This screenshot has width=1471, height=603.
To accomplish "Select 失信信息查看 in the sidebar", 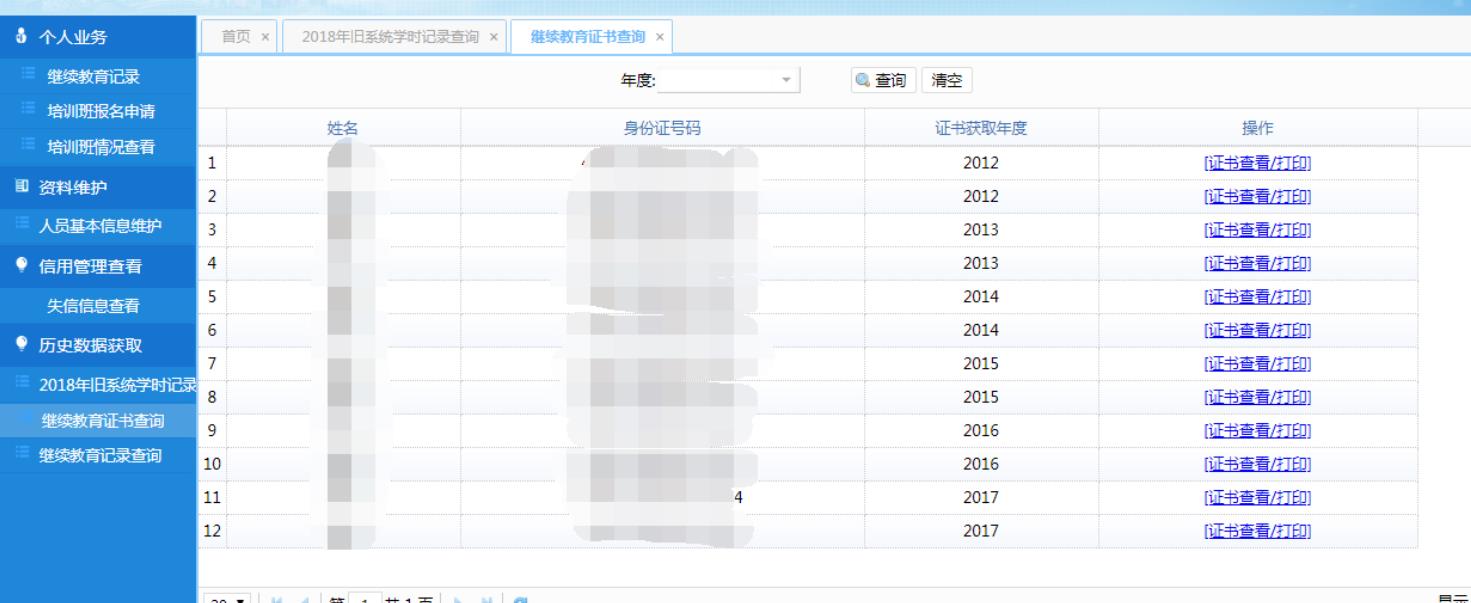I will [93, 306].
